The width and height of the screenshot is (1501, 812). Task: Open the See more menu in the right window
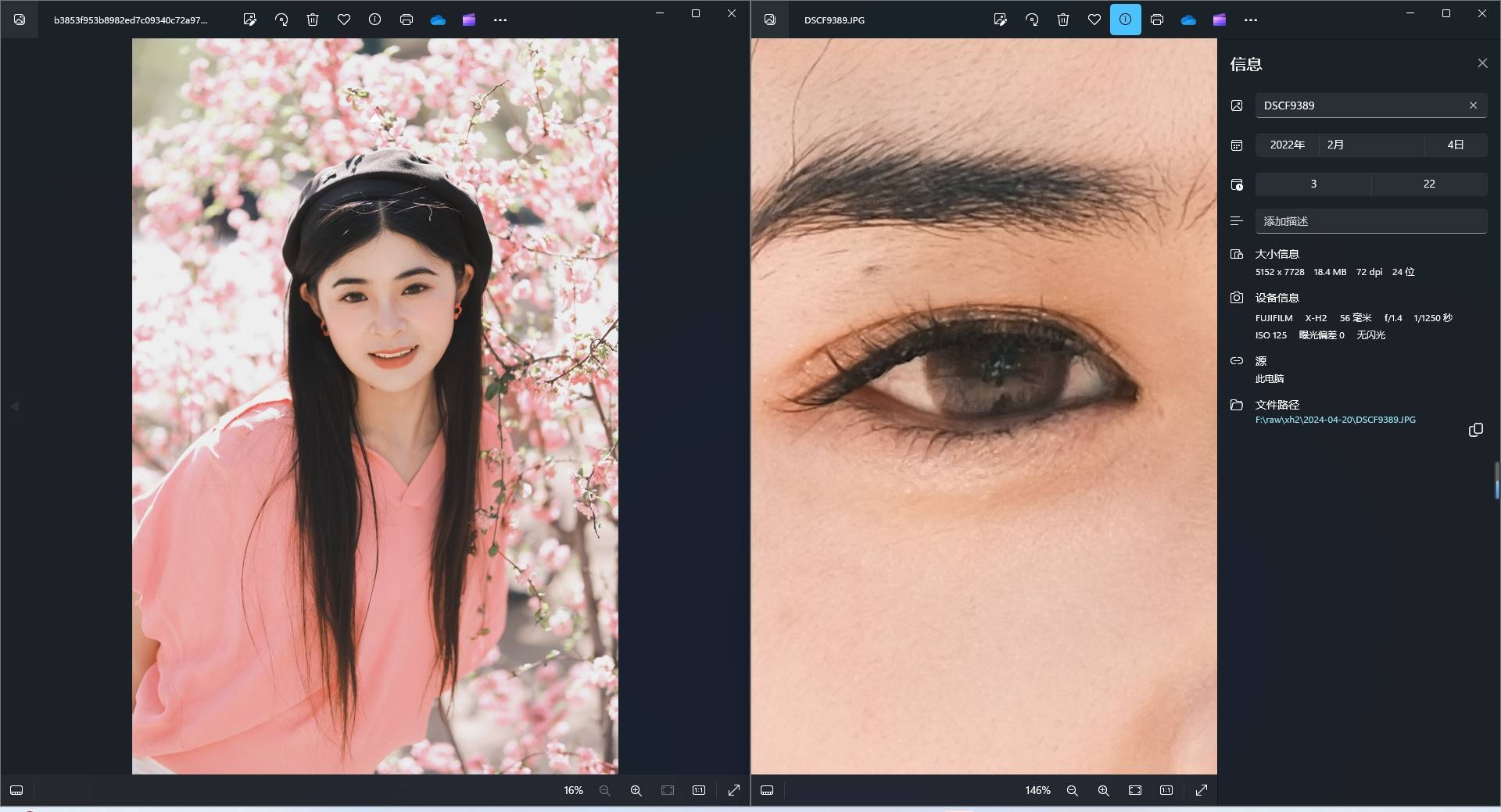(1251, 20)
